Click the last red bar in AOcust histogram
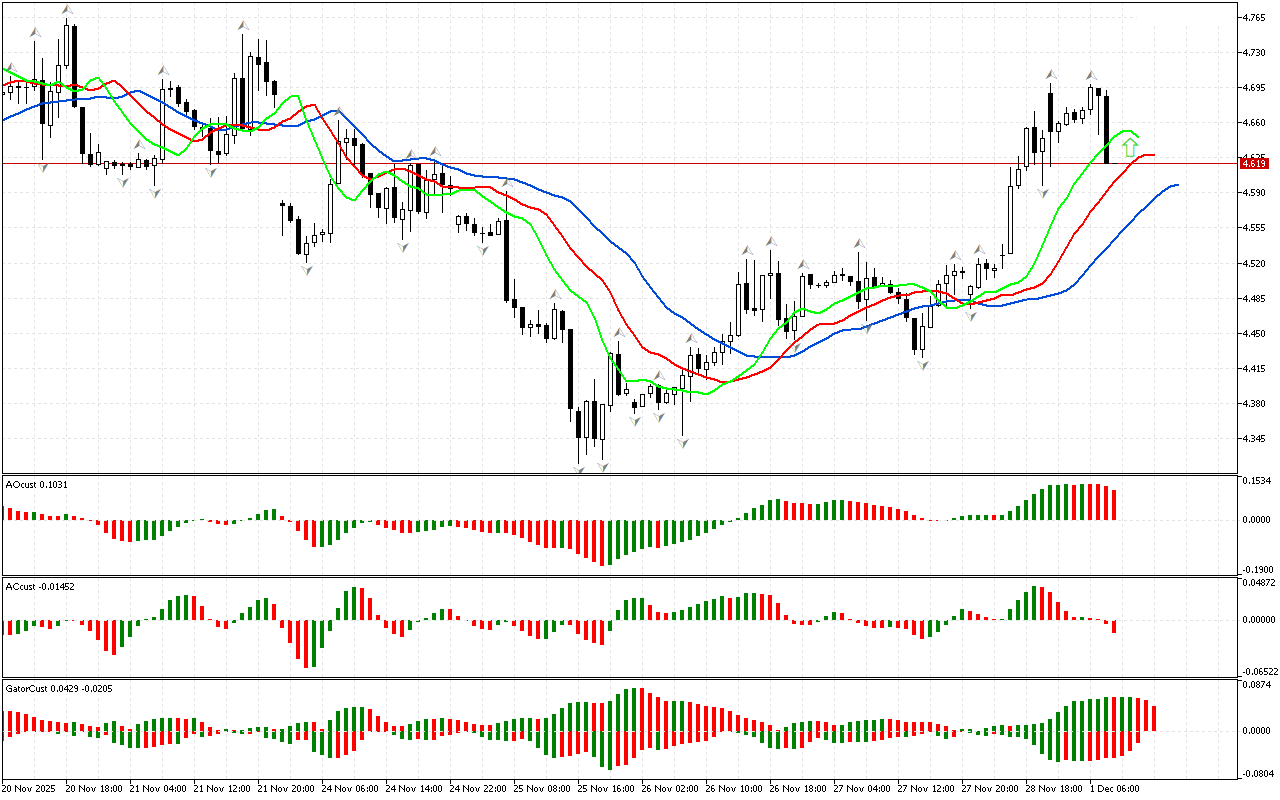This screenshot has width=1280, height=800. coord(1114,504)
